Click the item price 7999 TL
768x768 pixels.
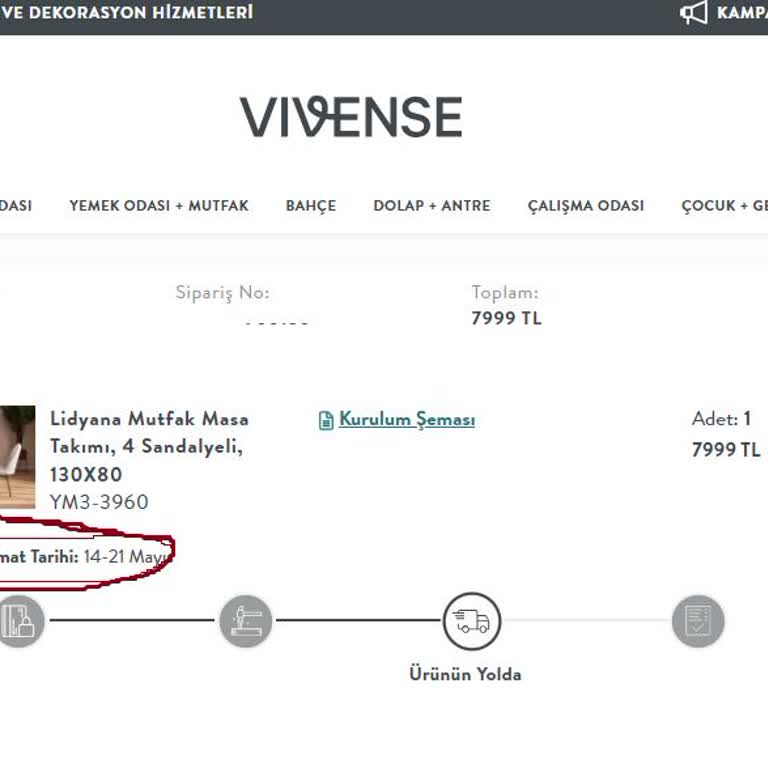pyautogui.click(x=726, y=450)
